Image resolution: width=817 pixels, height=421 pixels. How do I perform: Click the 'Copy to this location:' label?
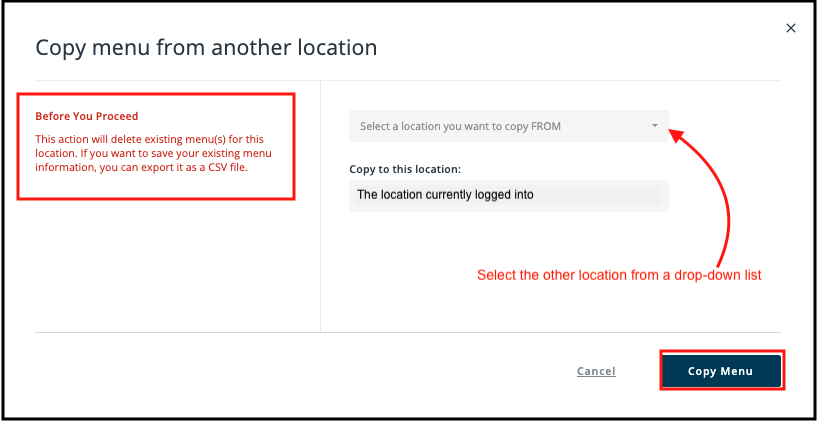(x=405, y=169)
